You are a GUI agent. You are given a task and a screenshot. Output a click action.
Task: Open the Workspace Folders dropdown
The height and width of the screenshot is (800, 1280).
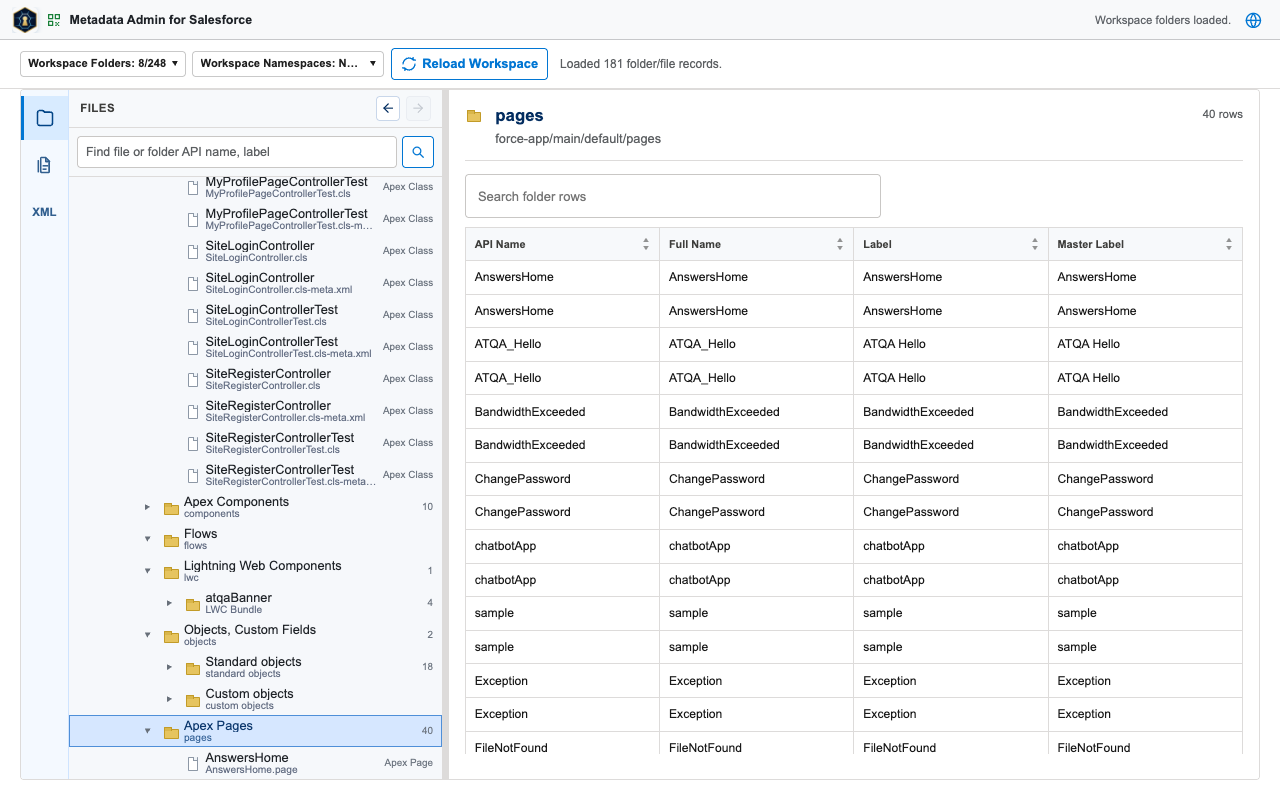coord(103,63)
